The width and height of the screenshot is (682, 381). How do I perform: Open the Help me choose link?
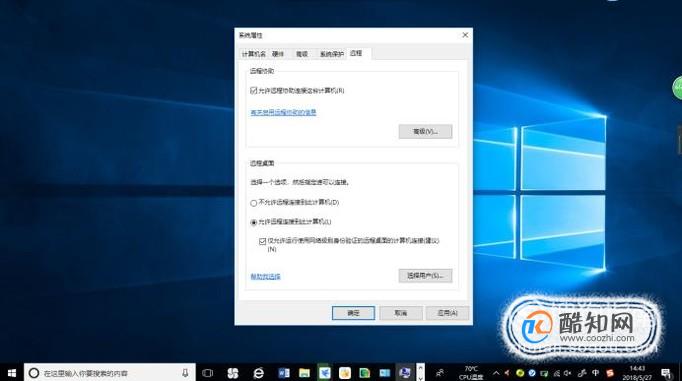click(x=265, y=276)
